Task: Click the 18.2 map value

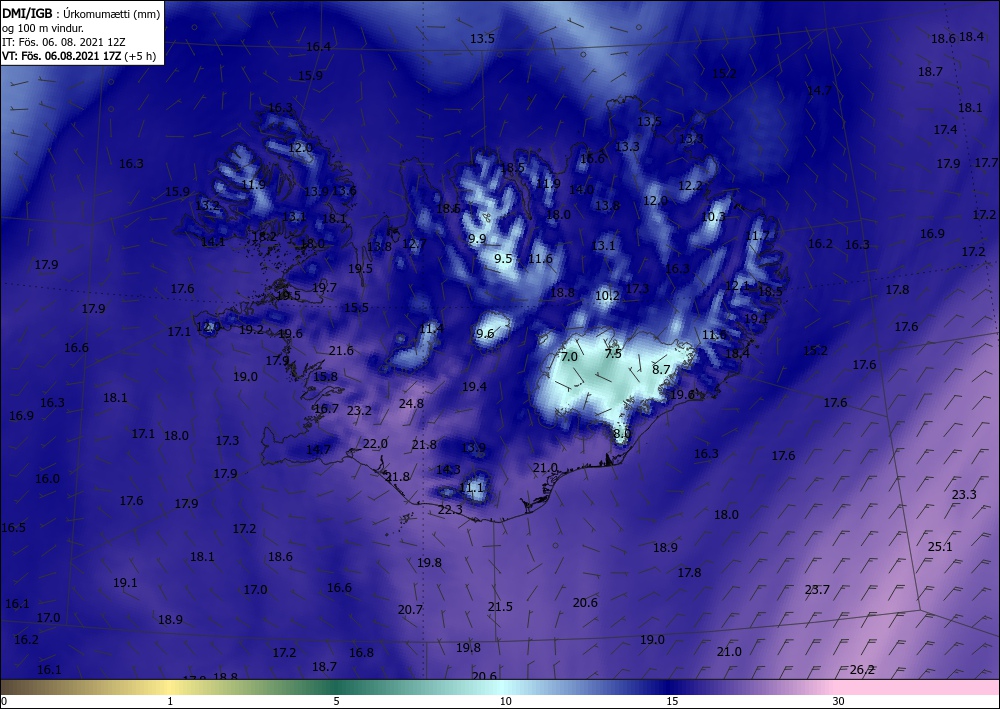Action: tap(264, 237)
